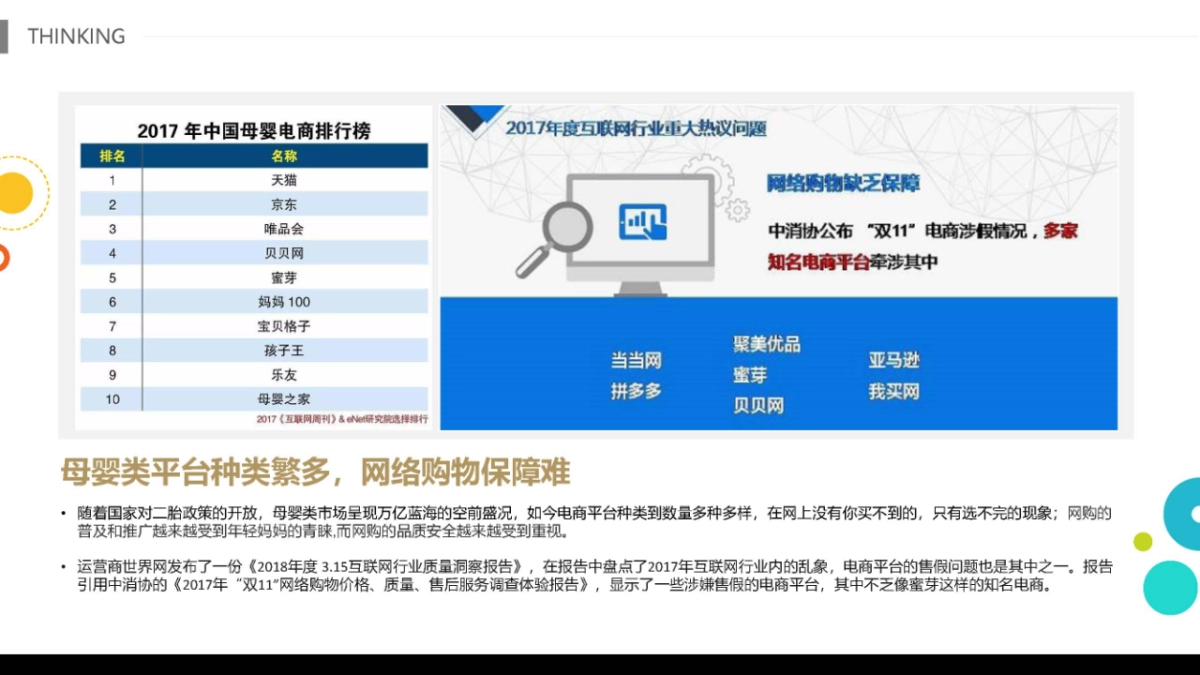This screenshot has width=1200, height=675.
Task: Click 聚美优品 in the blue panel
Action: (767, 345)
